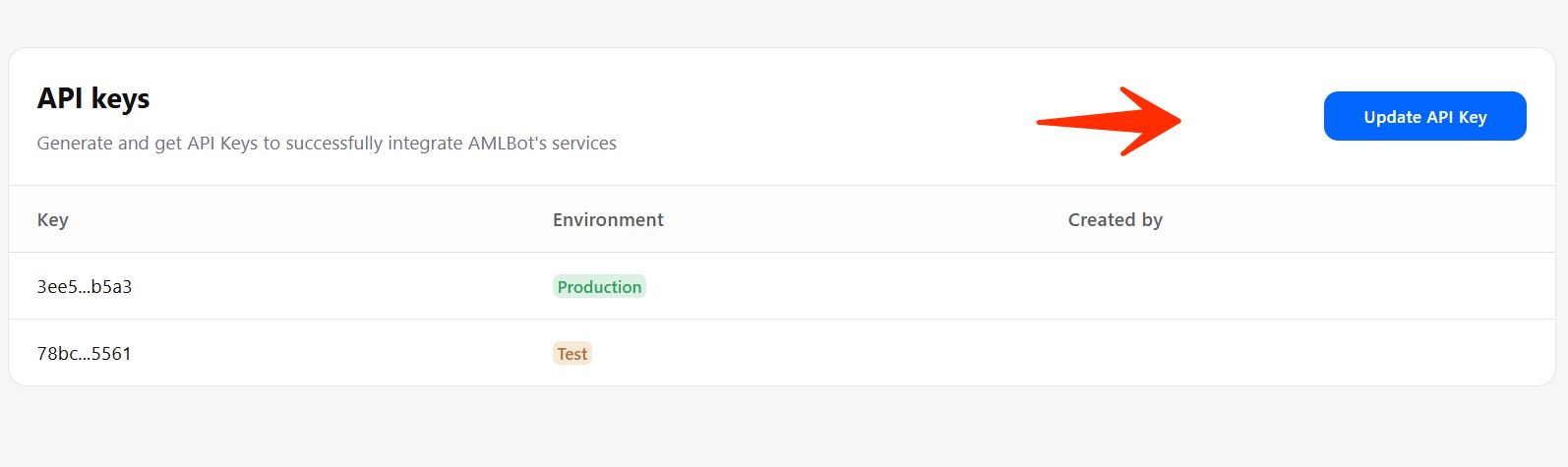Screen dimensions: 1568x467
Task: Click the Created by column header
Action: [x=1115, y=219]
